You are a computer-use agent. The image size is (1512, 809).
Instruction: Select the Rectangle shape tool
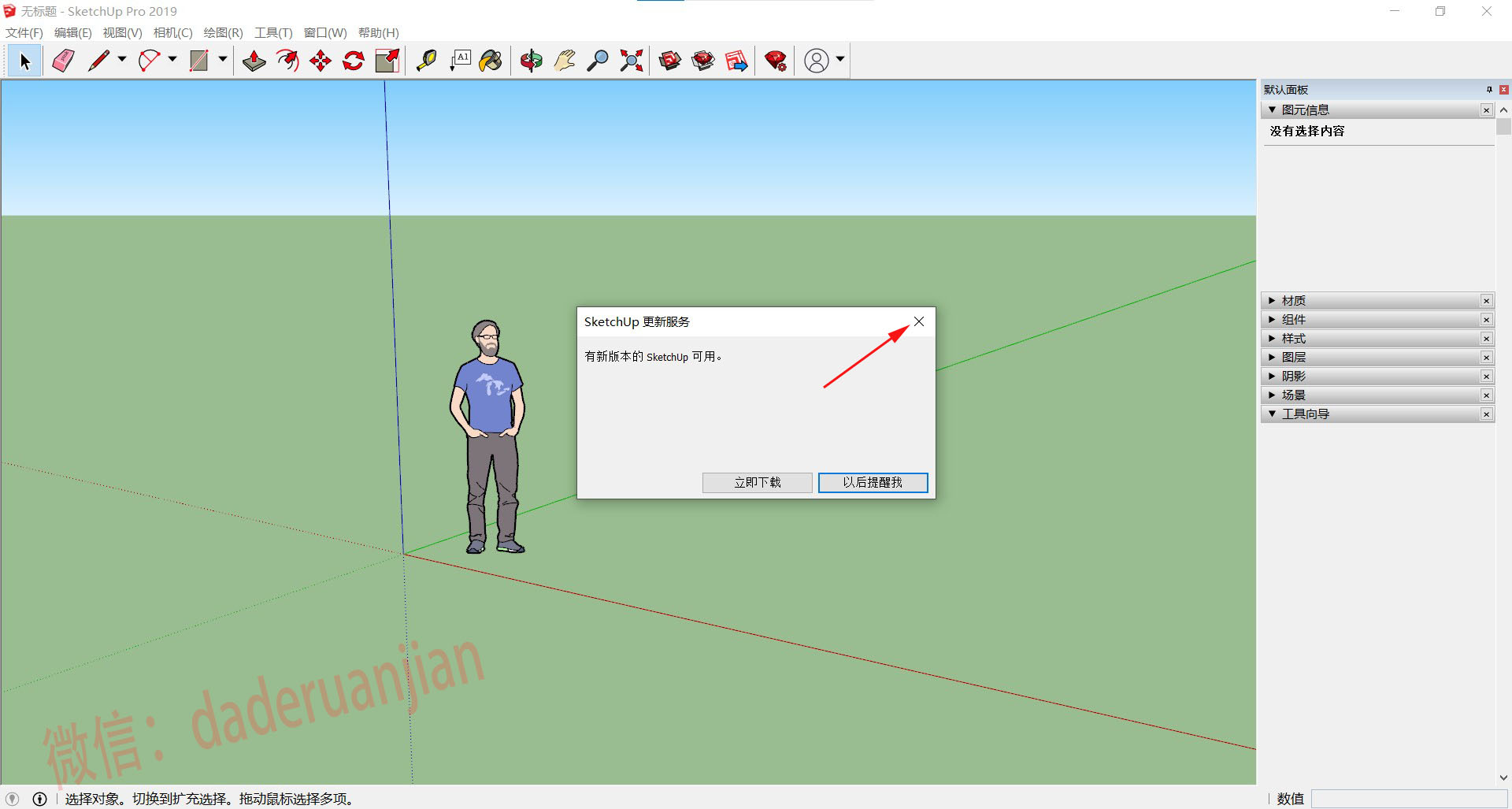pyautogui.click(x=199, y=61)
